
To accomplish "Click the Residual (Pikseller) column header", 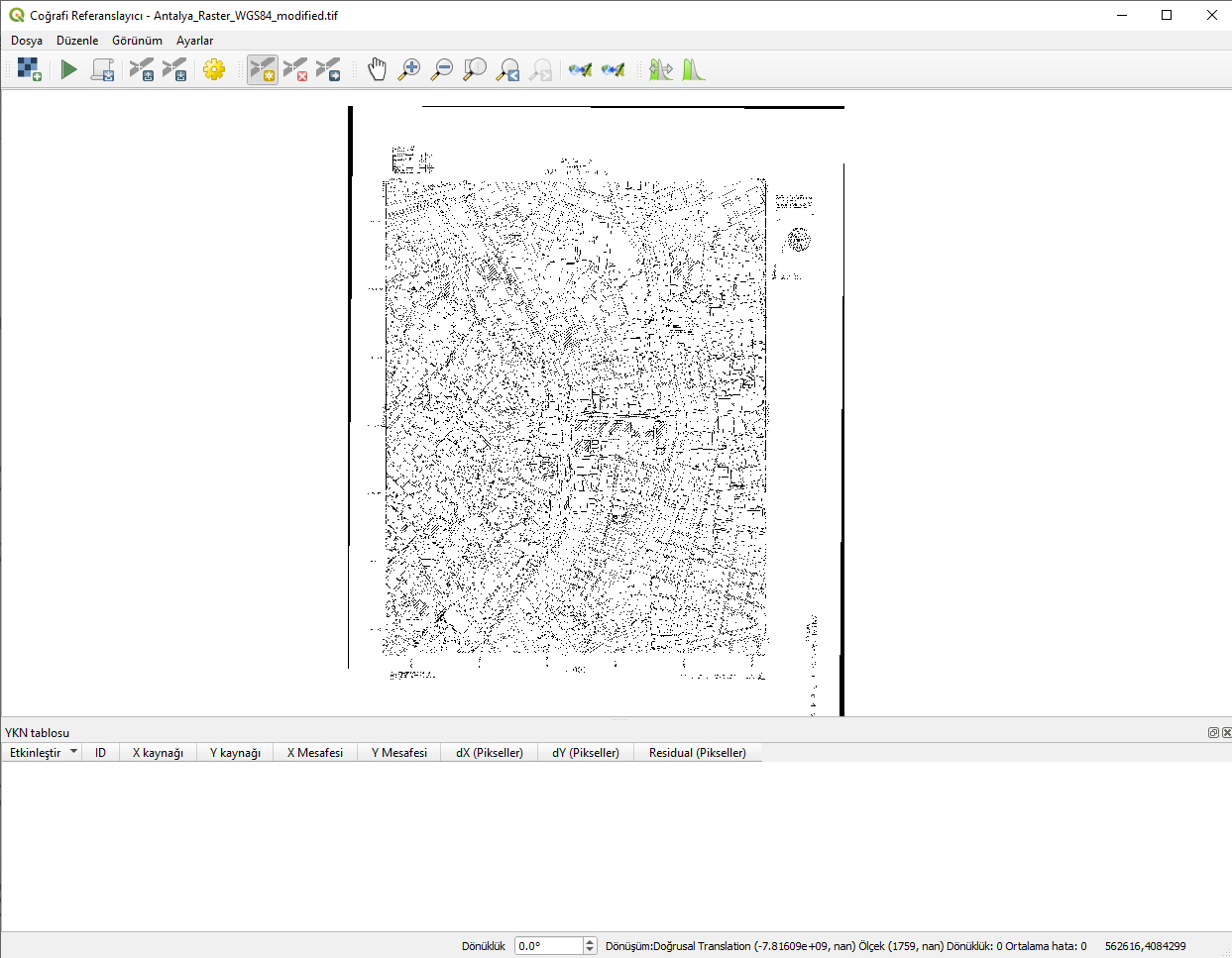I will click(x=698, y=753).
